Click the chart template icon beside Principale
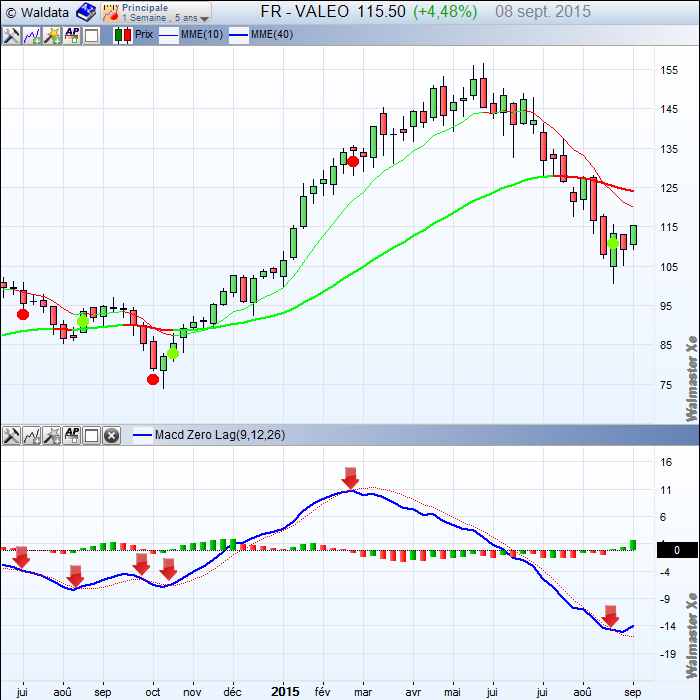700x700 pixels. coord(110,12)
